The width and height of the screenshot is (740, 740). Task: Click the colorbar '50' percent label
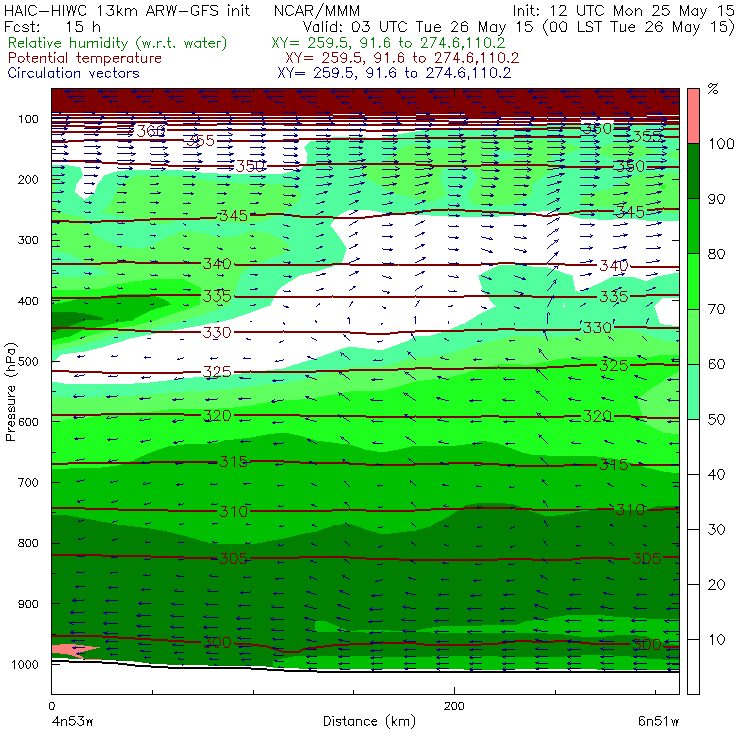tap(716, 420)
